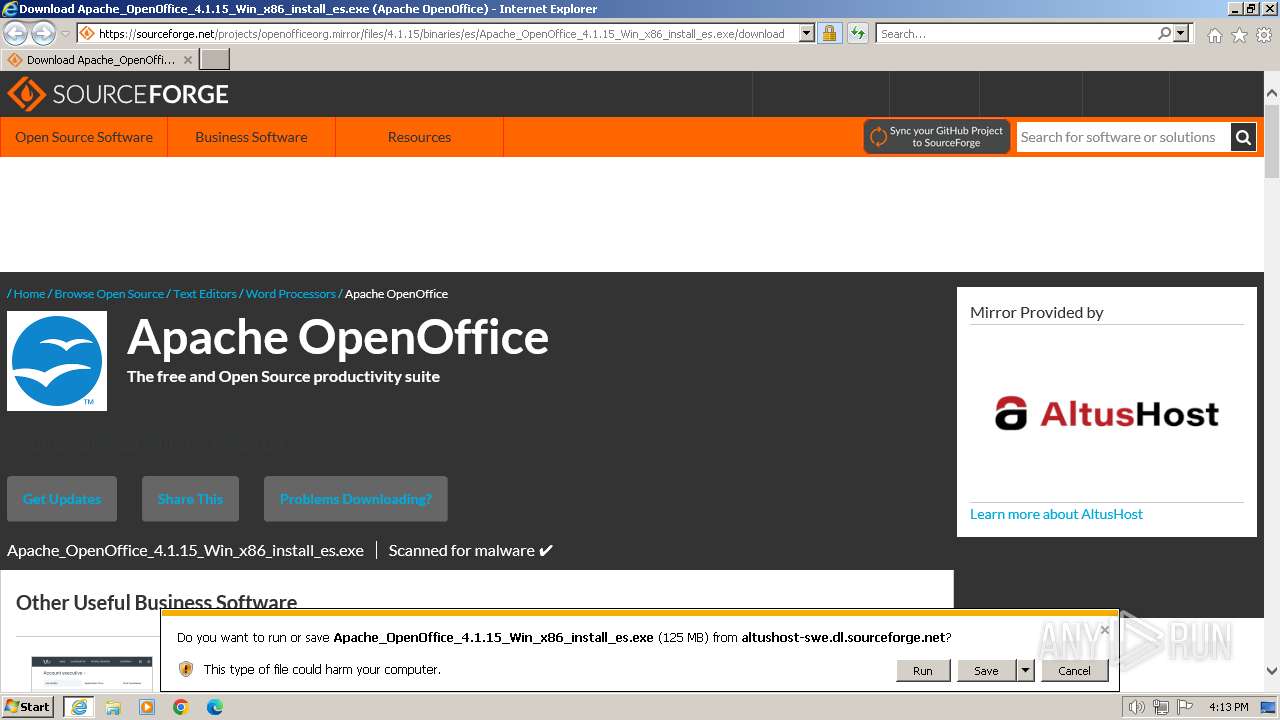
Task: Click the browser Forward arrow button
Action: click(x=43, y=33)
